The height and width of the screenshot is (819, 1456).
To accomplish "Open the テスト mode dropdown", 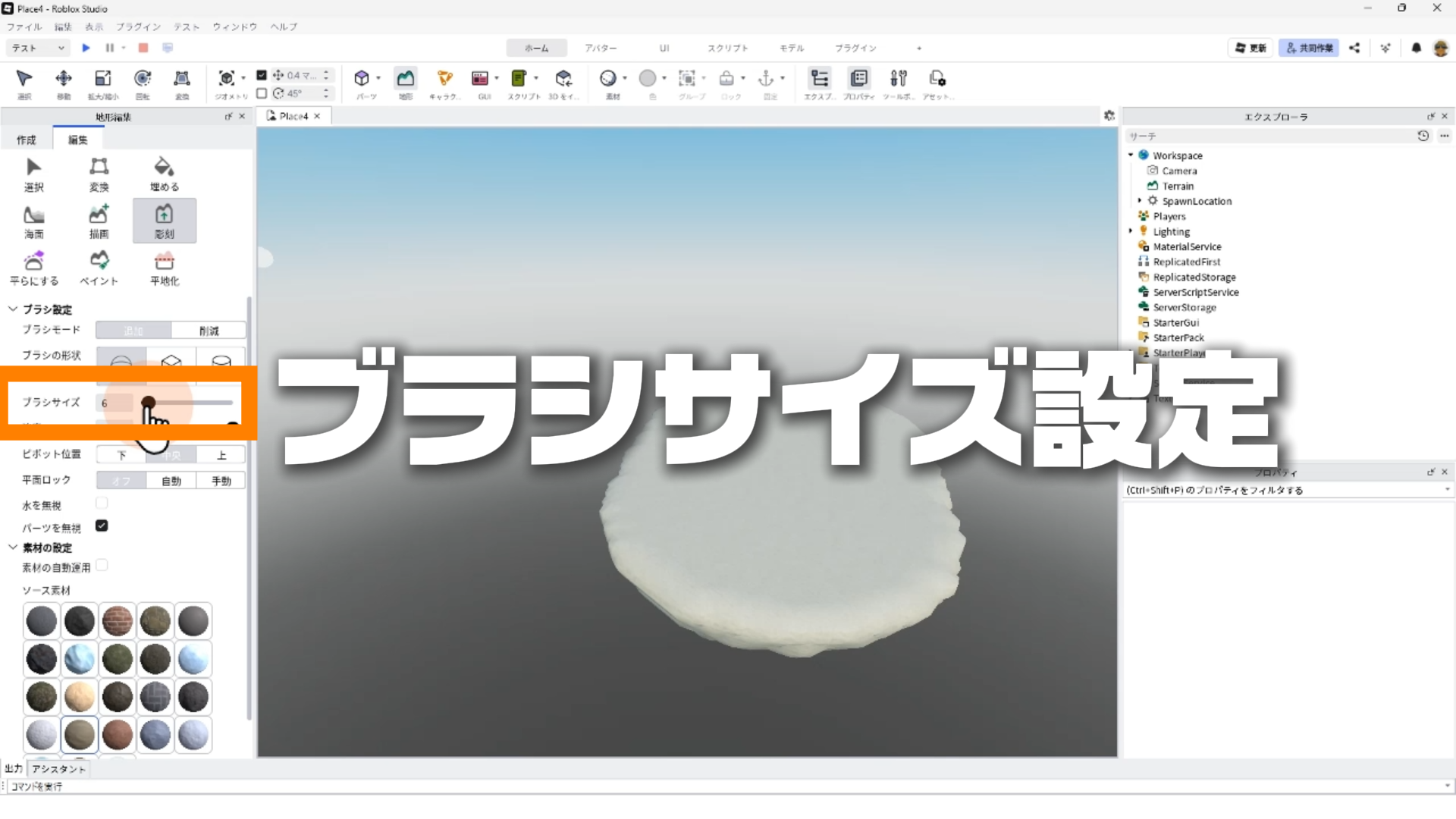I will tap(38, 48).
